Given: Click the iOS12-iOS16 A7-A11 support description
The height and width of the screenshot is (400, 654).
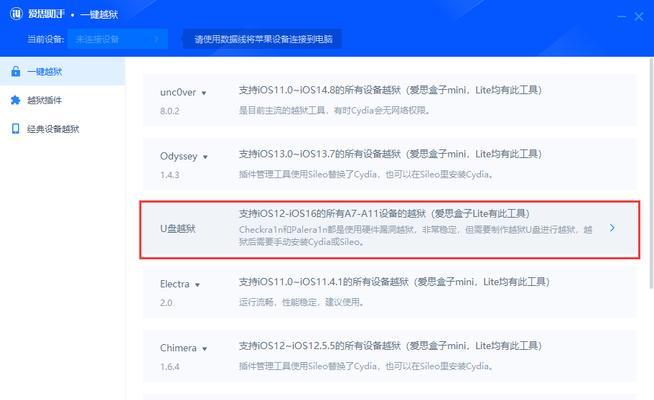Looking at the screenshot, I should (x=384, y=214).
